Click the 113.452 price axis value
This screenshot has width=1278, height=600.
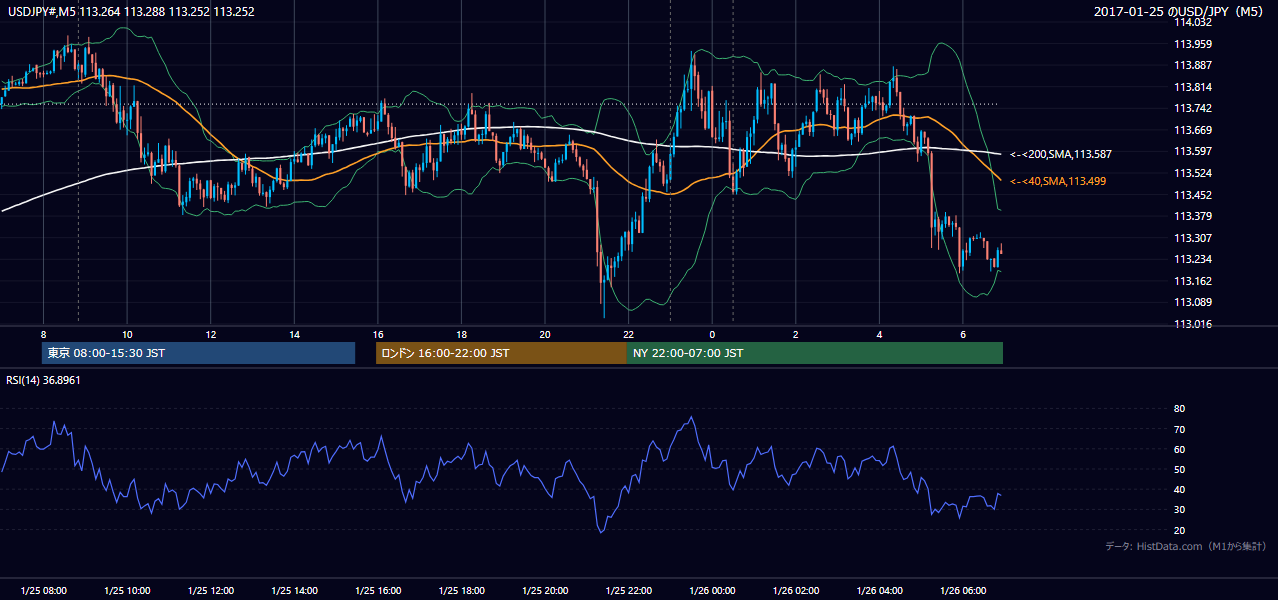[1193, 195]
